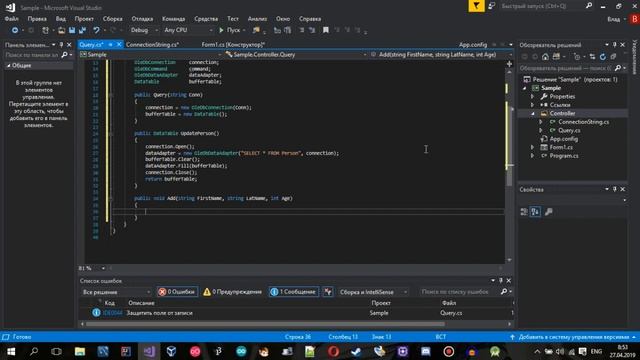Viewport: 640px width, 360px height.
Task: Click the Windows Start button
Action: [11, 351]
